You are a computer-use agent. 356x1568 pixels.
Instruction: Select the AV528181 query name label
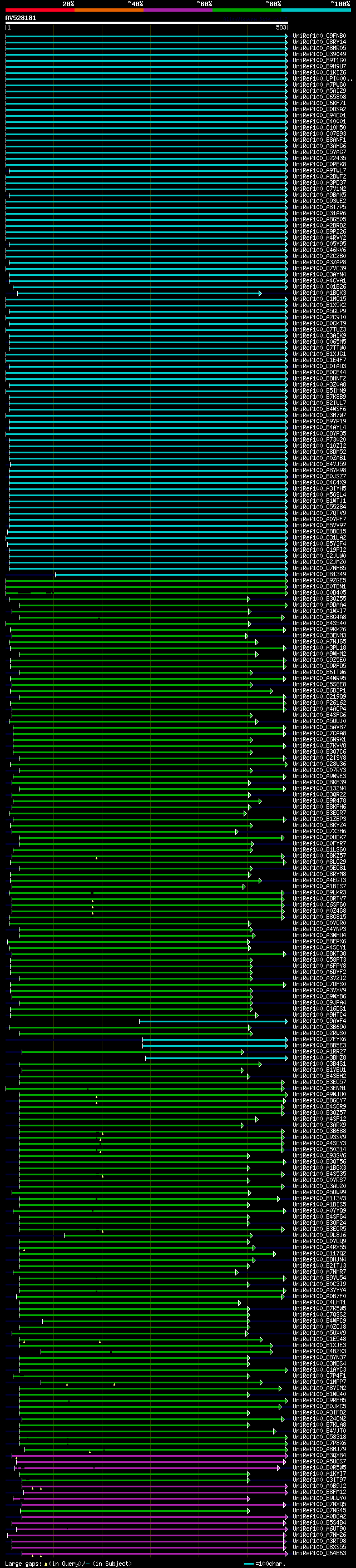pyautogui.click(x=21, y=18)
